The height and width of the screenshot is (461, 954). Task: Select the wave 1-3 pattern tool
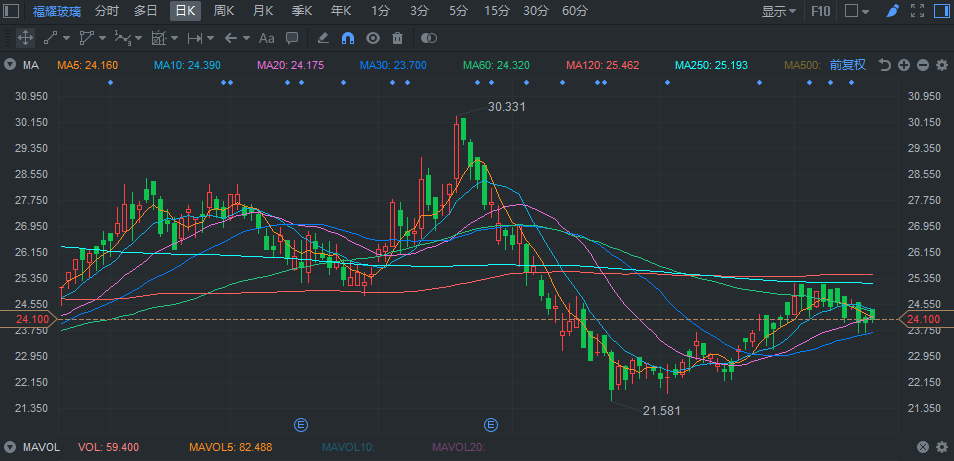pyautogui.click(x=123, y=38)
